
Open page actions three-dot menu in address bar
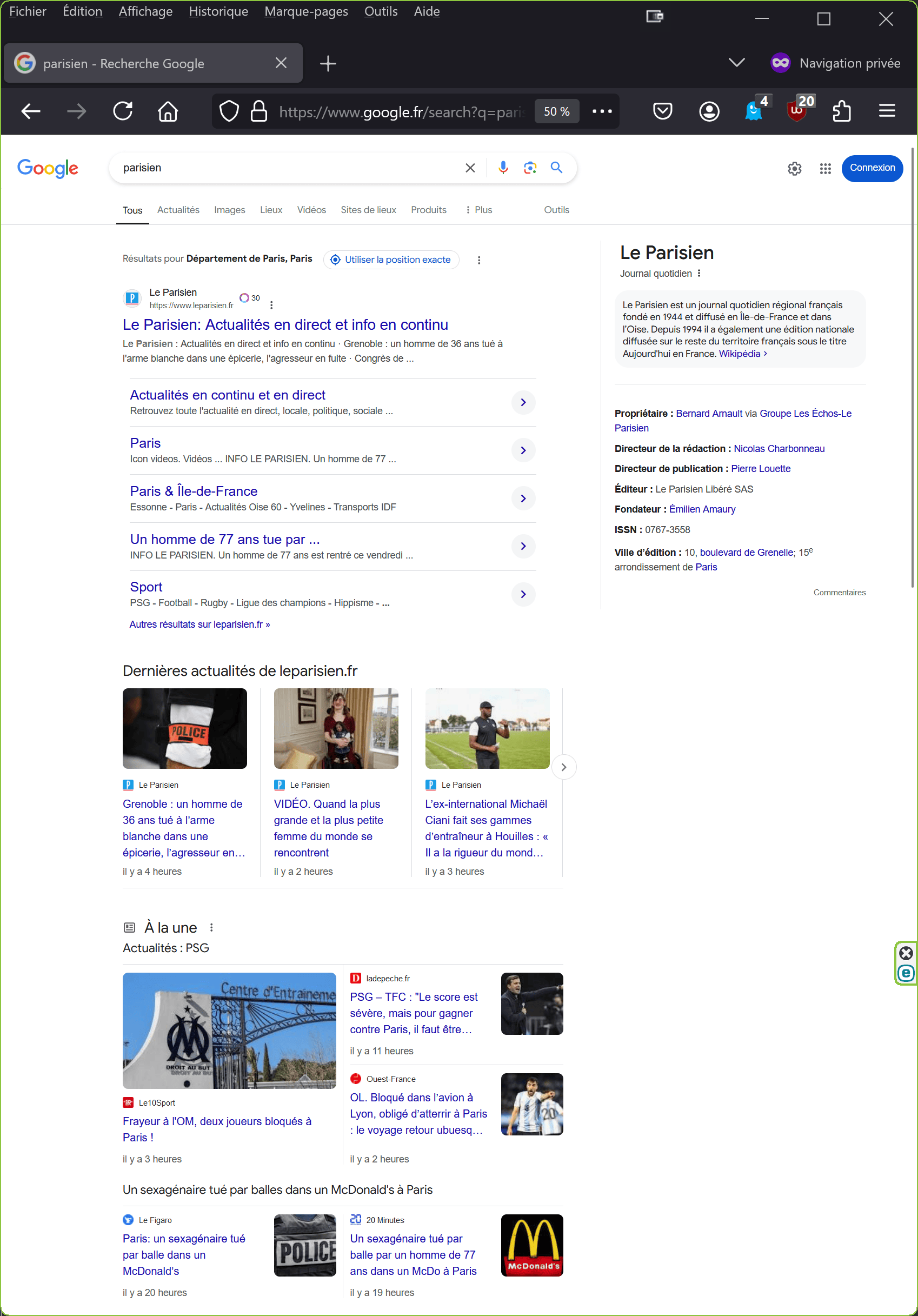602,111
